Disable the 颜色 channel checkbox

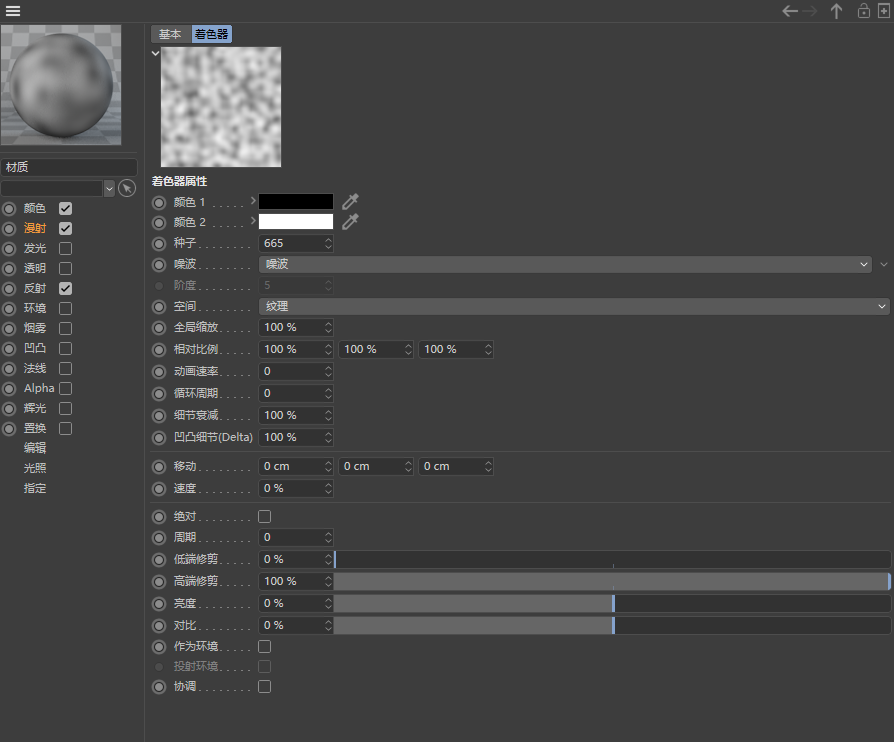point(66,209)
